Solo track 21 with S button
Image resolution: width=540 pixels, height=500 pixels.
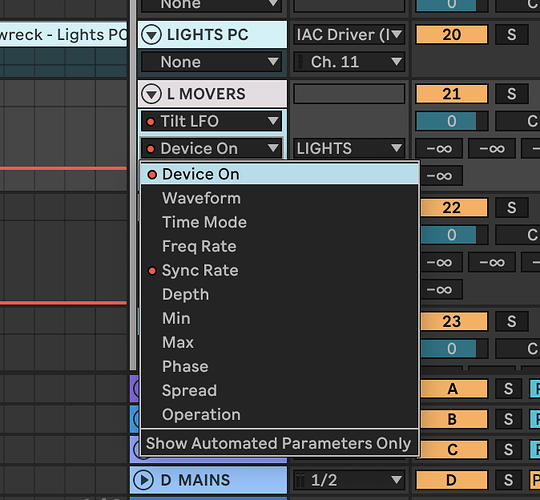[x=512, y=94]
